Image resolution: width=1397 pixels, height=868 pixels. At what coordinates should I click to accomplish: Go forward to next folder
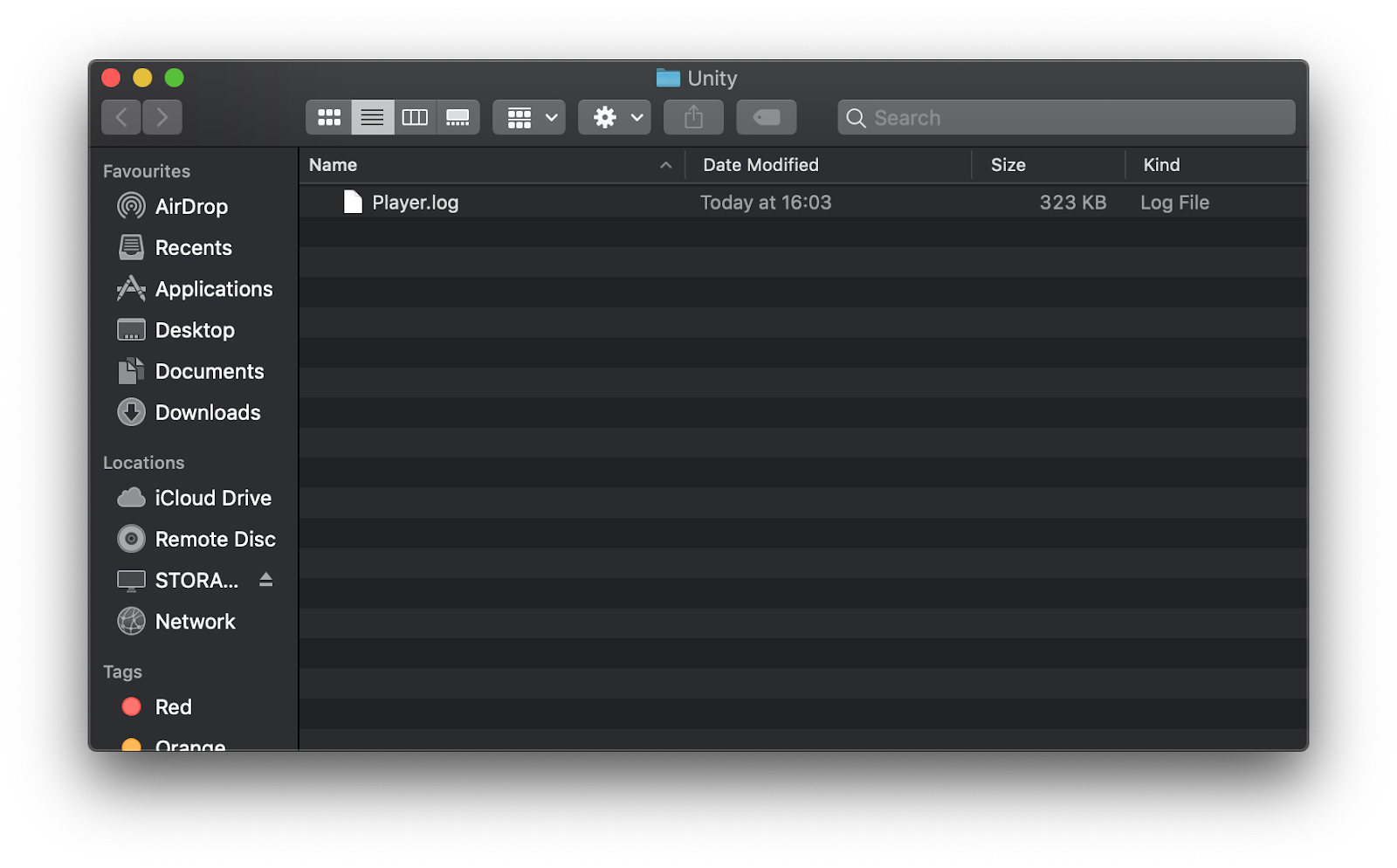point(162,116)
